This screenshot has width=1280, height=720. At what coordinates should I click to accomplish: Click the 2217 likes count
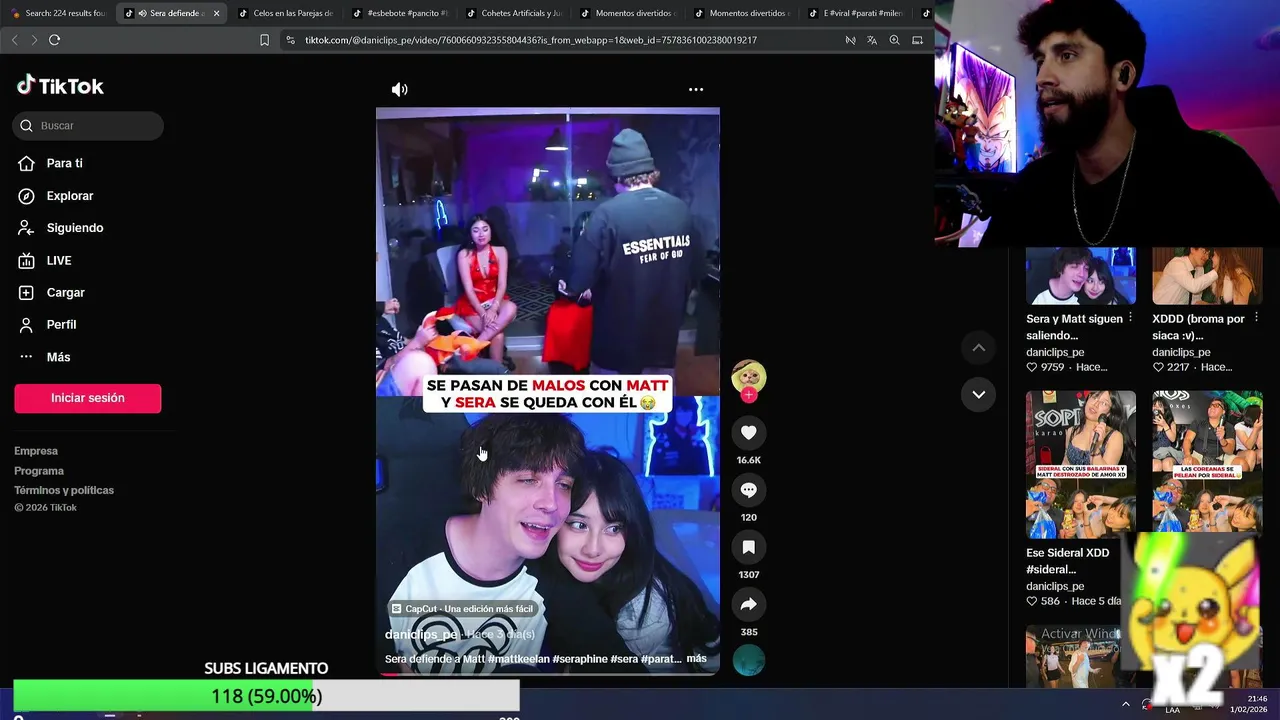[1178, 367]
